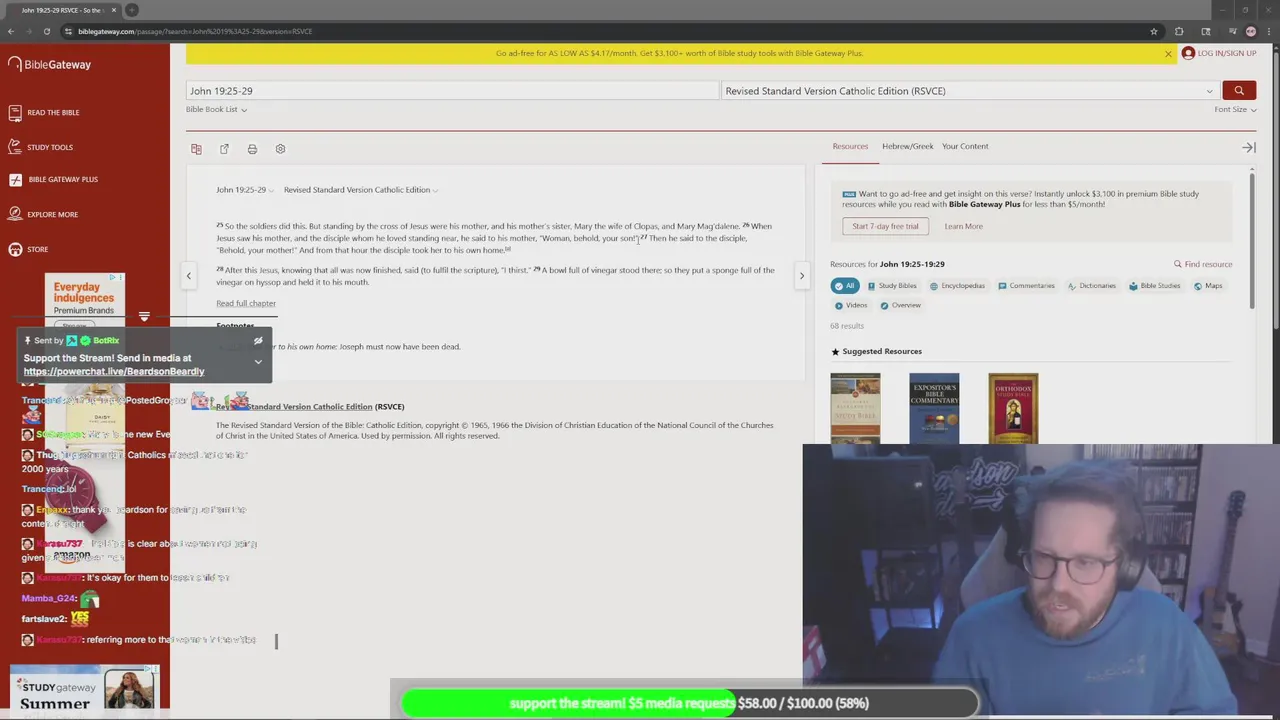
Task: Click the powerchat.live/BeardsonBeardly link
Action: point(114,372)
